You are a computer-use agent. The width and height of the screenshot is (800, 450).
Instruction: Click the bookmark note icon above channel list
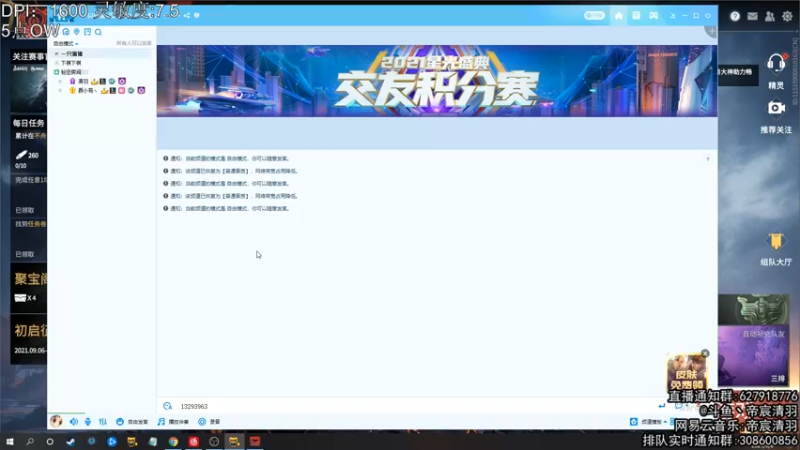(87, 32)
